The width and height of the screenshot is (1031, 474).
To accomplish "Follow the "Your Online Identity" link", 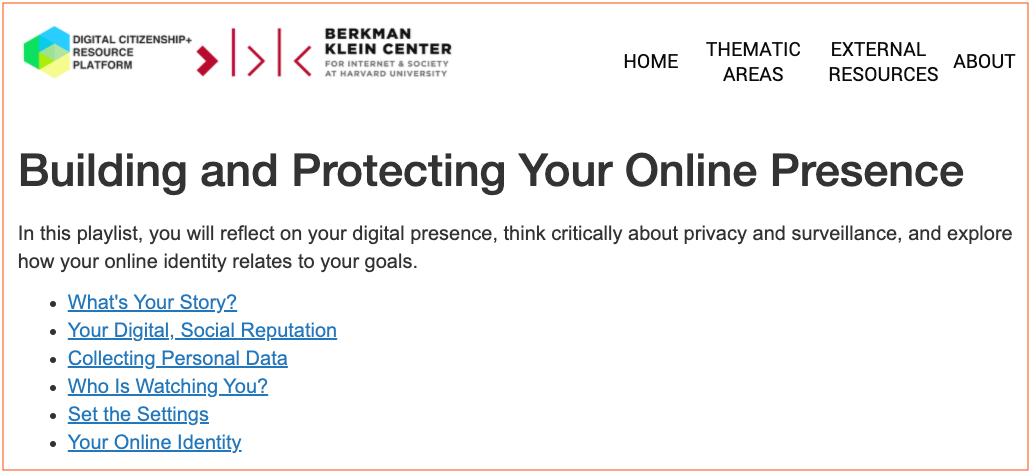I will [x=155, y=442].
